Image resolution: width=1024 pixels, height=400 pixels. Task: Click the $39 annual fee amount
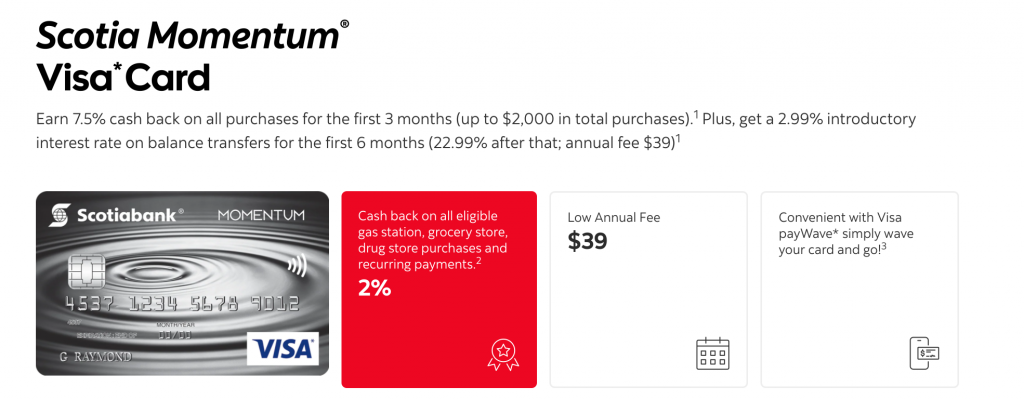[587, 241]
